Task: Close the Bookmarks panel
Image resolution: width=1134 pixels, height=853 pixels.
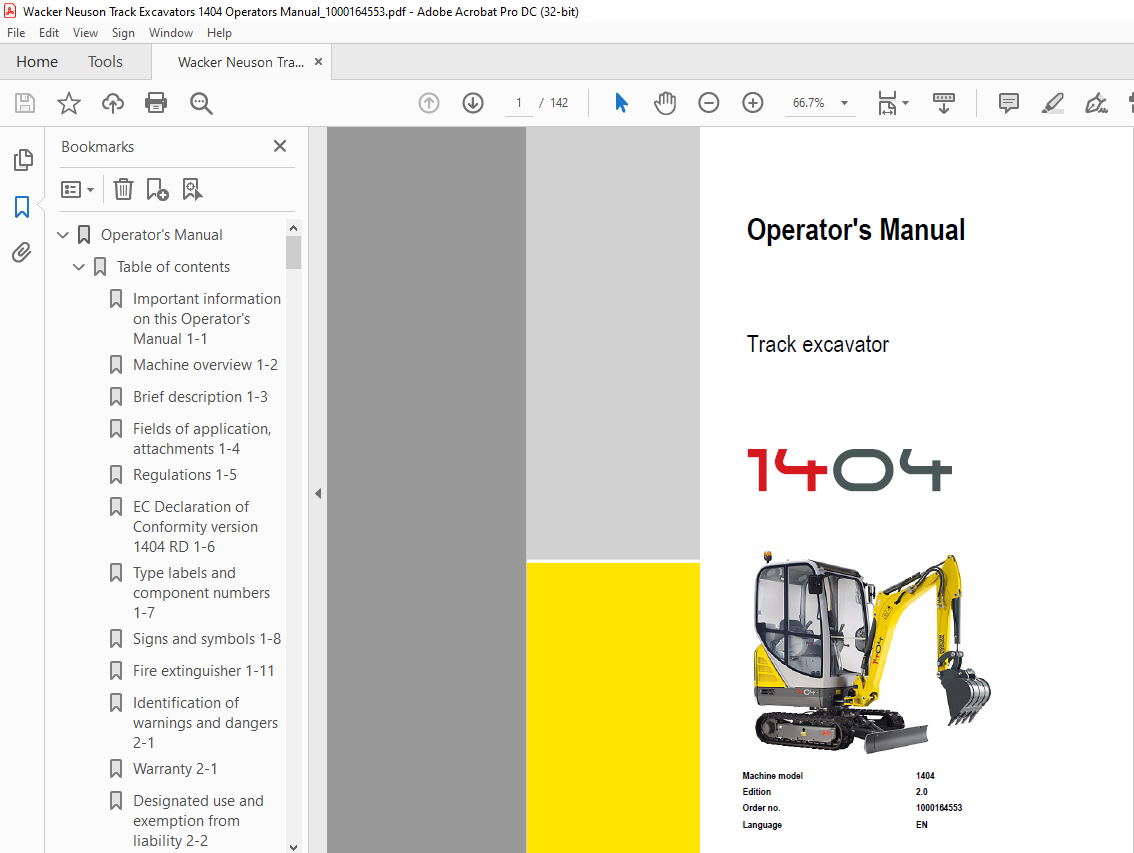Action: click(280, 146)
